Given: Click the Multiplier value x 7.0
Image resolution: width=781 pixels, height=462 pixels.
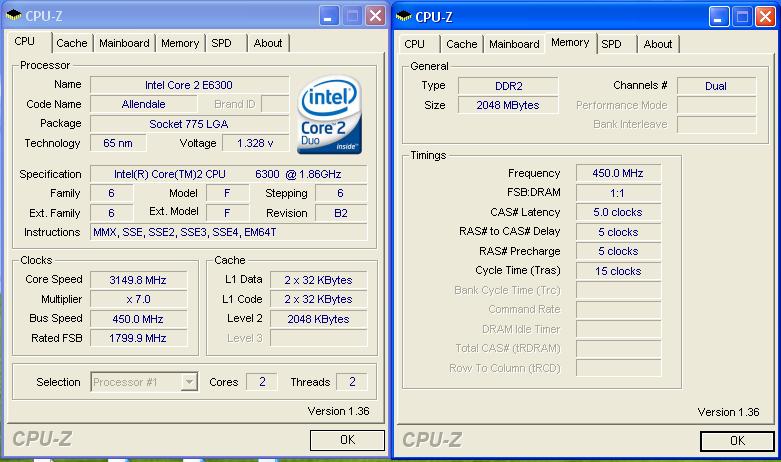Looking at the screenshot, I should [138, 299].
